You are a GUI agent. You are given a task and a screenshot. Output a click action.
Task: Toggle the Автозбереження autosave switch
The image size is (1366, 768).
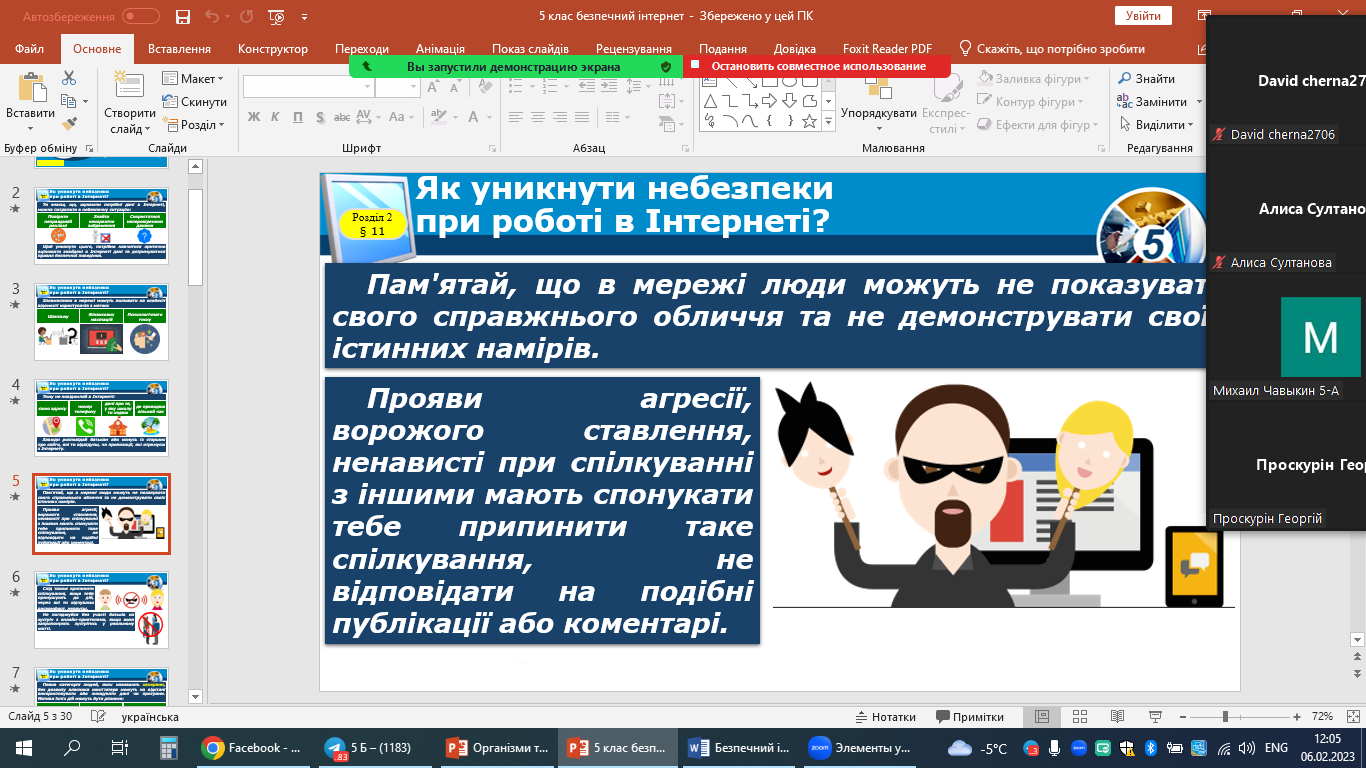(x=140, y=17)
